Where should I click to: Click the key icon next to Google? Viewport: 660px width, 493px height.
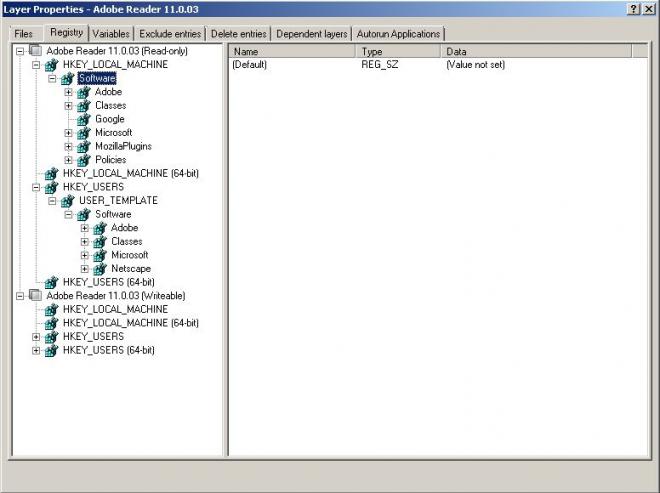[x=83, y=119]
